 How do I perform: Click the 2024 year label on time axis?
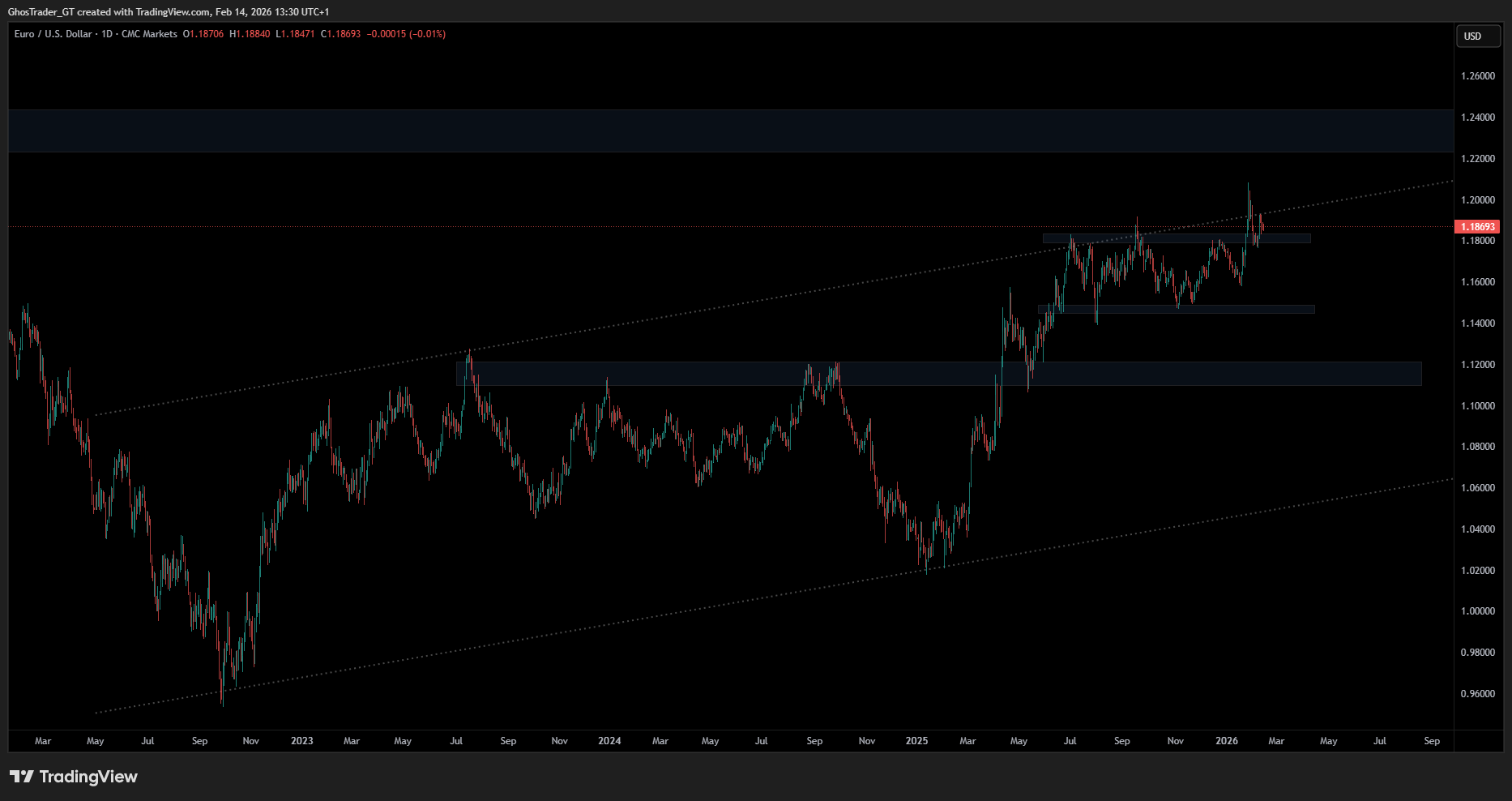(x=609, y=741)
